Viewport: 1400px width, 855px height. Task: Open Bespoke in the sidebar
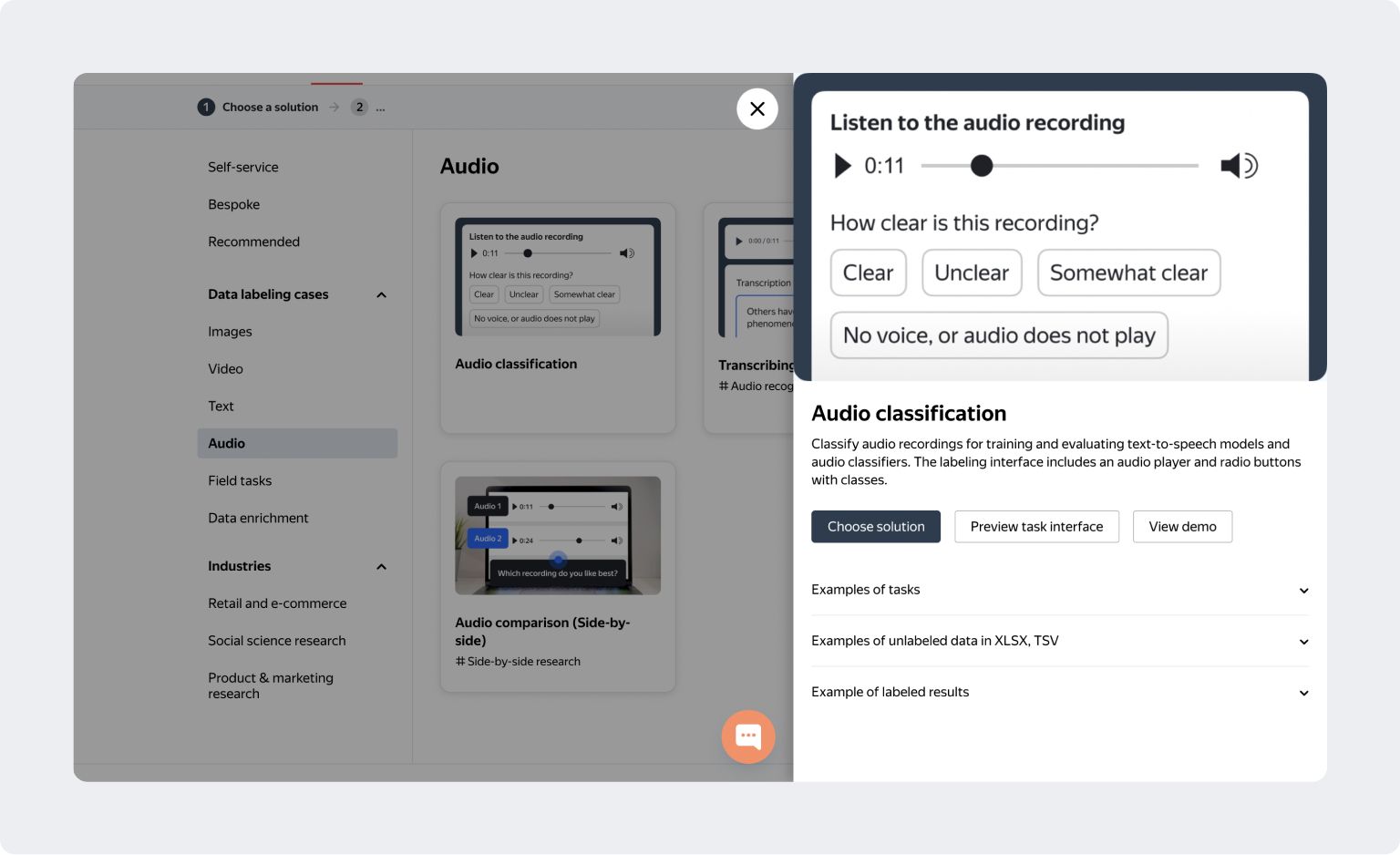233,204
